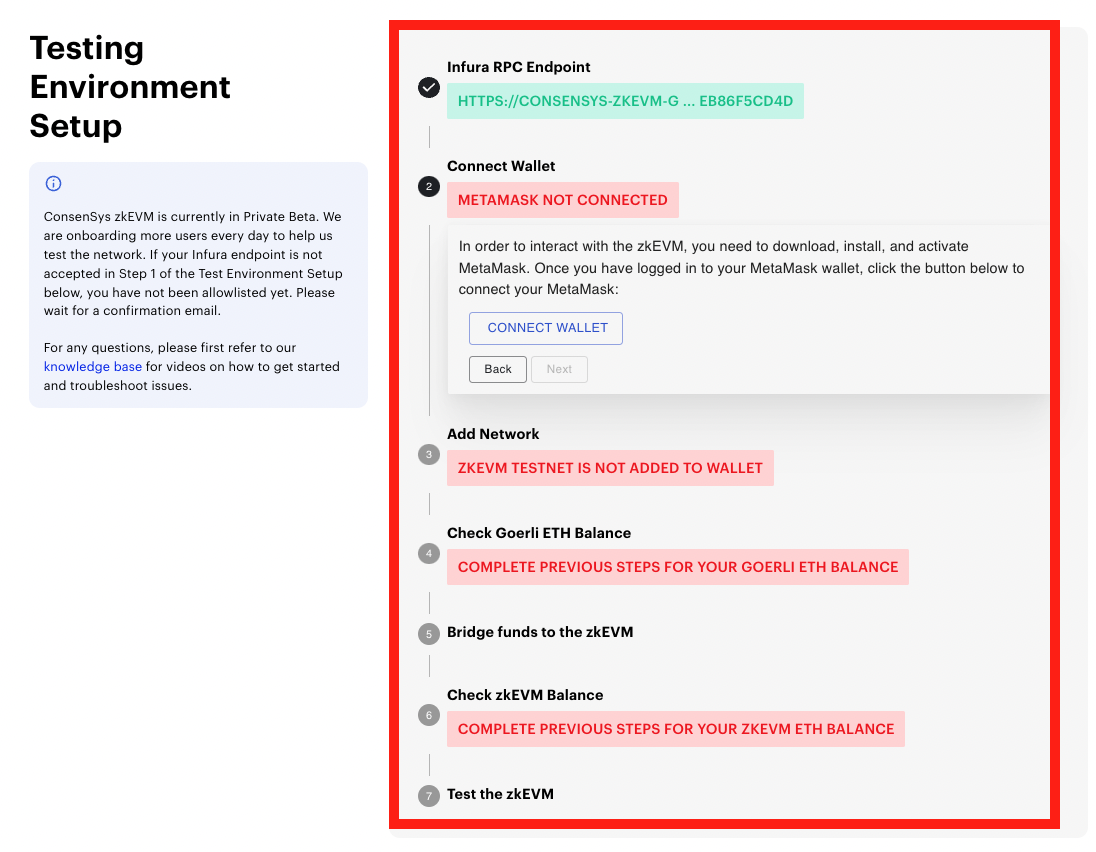Click the step 3 circle icon
The width and height of the screenshot is (1096, 852).
[x=428, y=454]
